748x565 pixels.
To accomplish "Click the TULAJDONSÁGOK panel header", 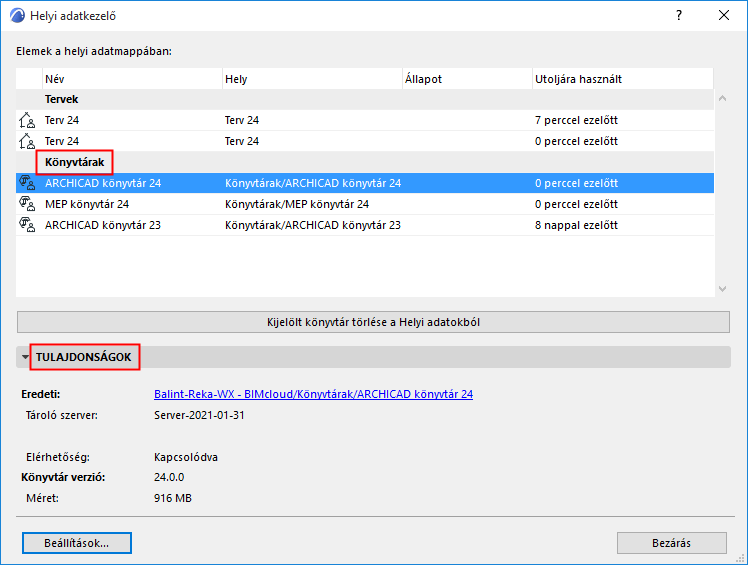I will click(x=373, y=357).
